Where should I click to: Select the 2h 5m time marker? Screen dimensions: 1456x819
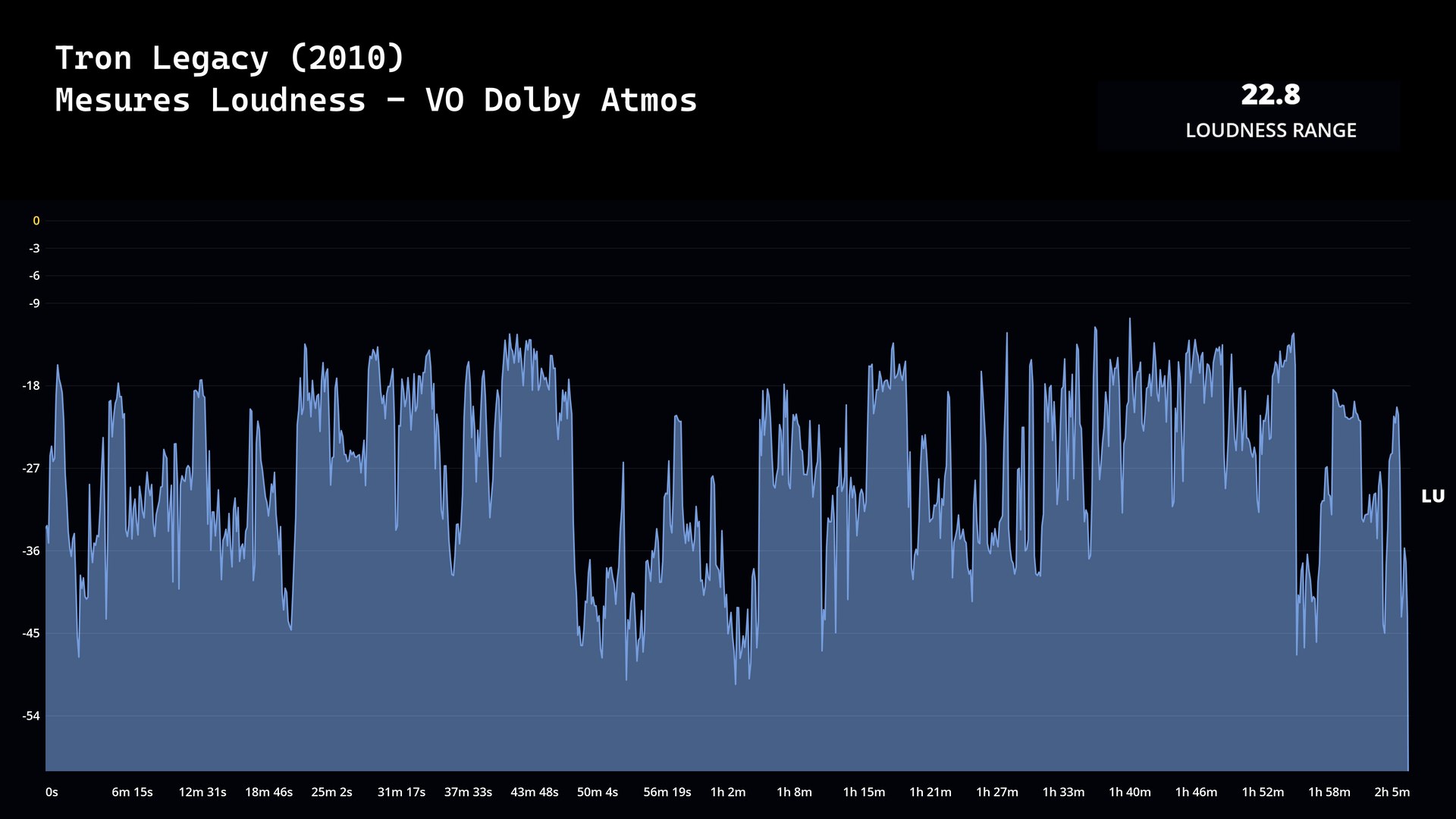tap(1392, 792)
